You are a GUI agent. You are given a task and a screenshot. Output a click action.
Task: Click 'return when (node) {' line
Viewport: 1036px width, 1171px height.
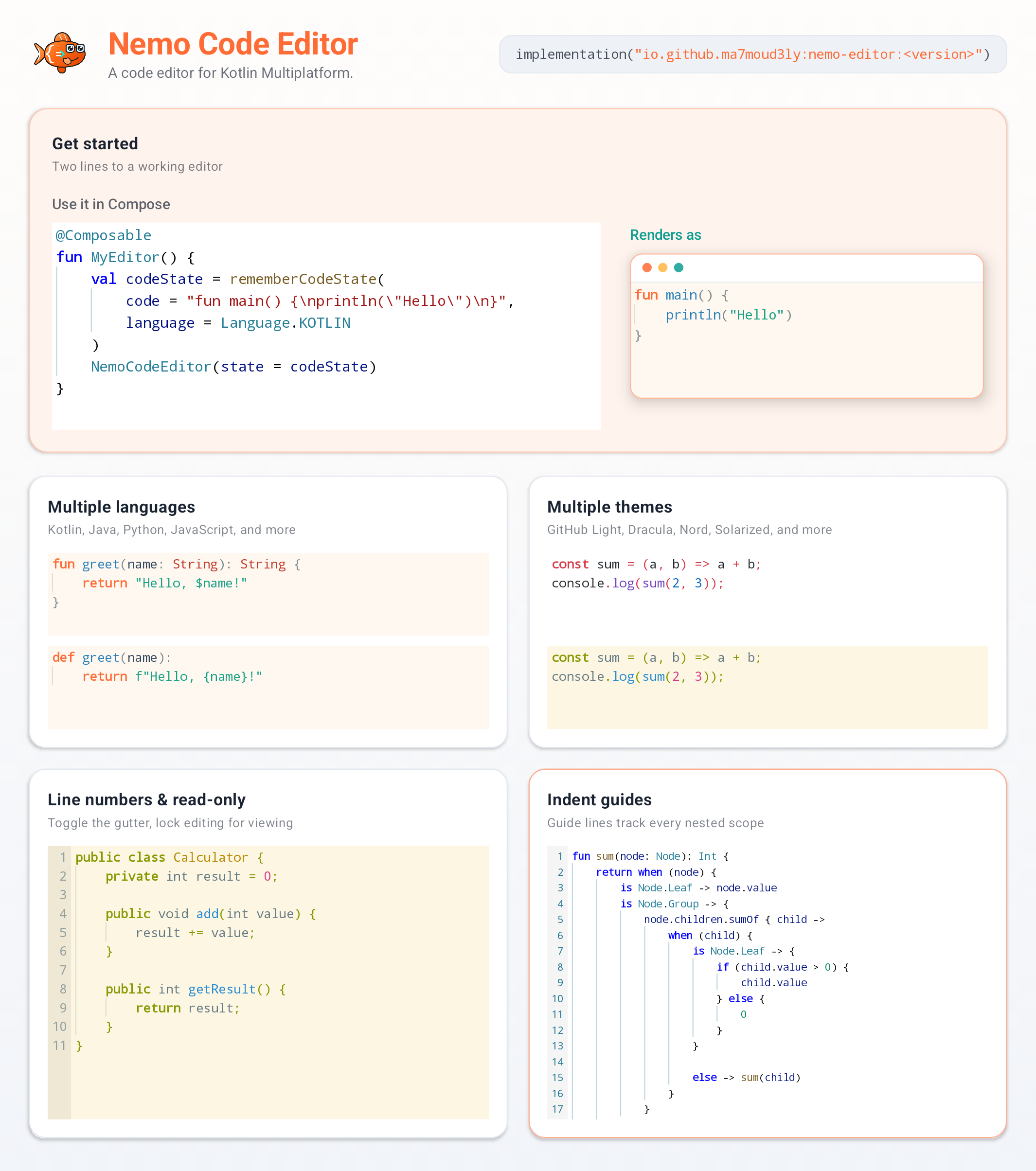[x=656, y=872]
